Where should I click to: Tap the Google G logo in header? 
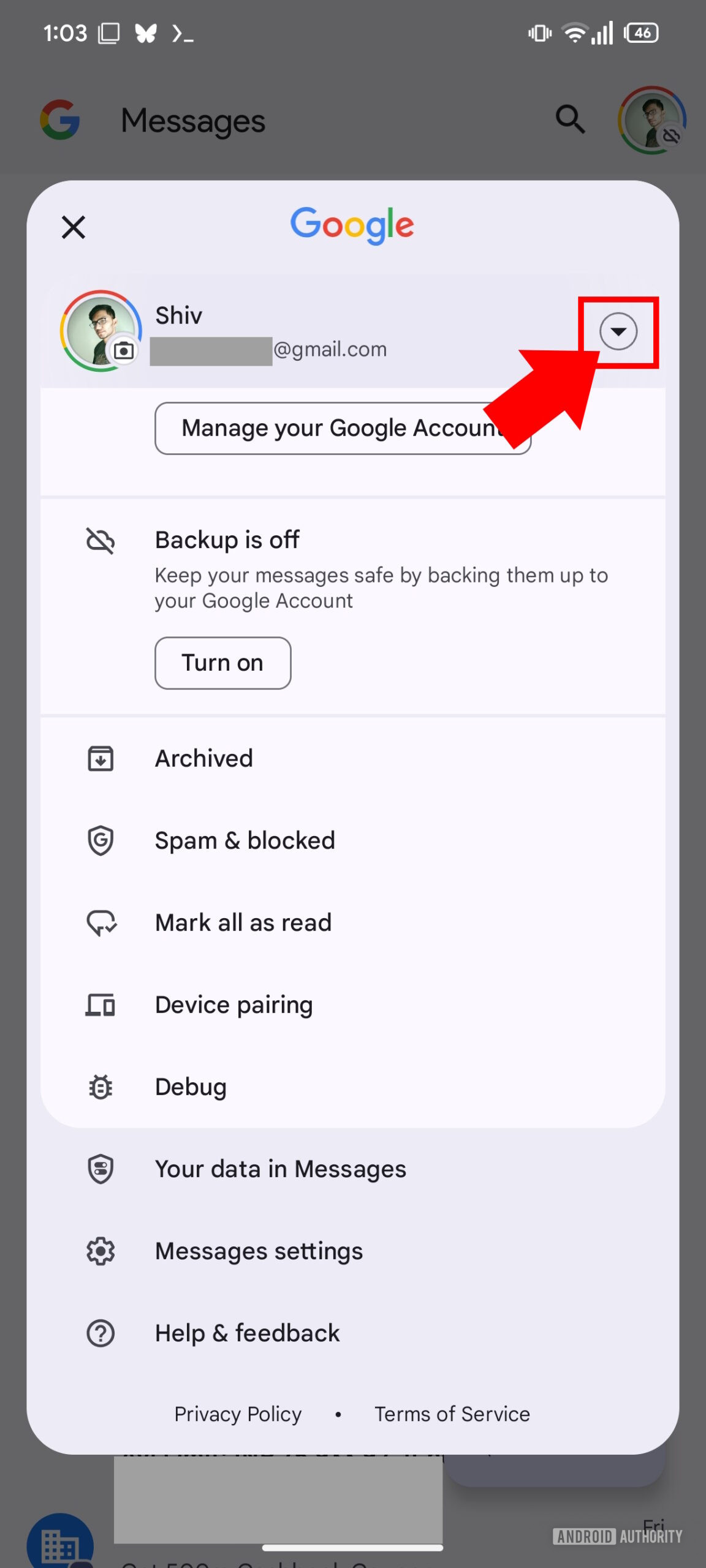(x=60, y=120)
